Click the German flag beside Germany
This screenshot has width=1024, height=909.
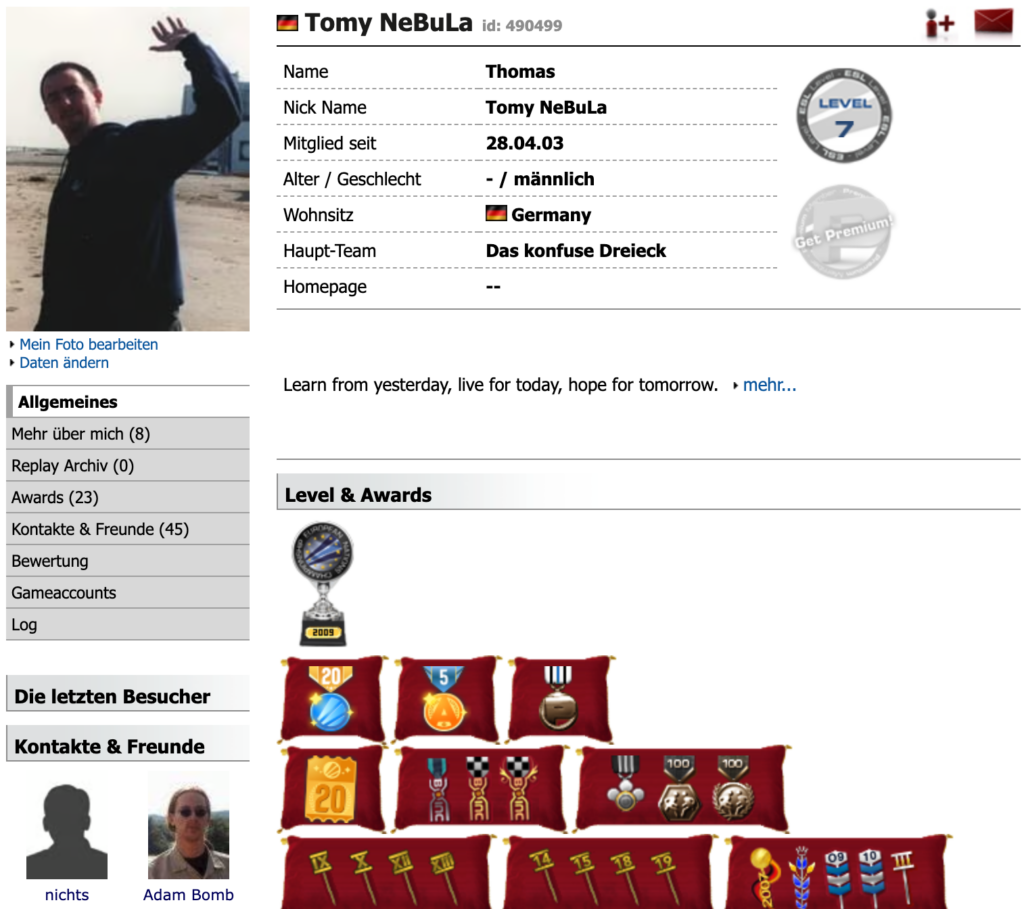[x=496, y=214]
